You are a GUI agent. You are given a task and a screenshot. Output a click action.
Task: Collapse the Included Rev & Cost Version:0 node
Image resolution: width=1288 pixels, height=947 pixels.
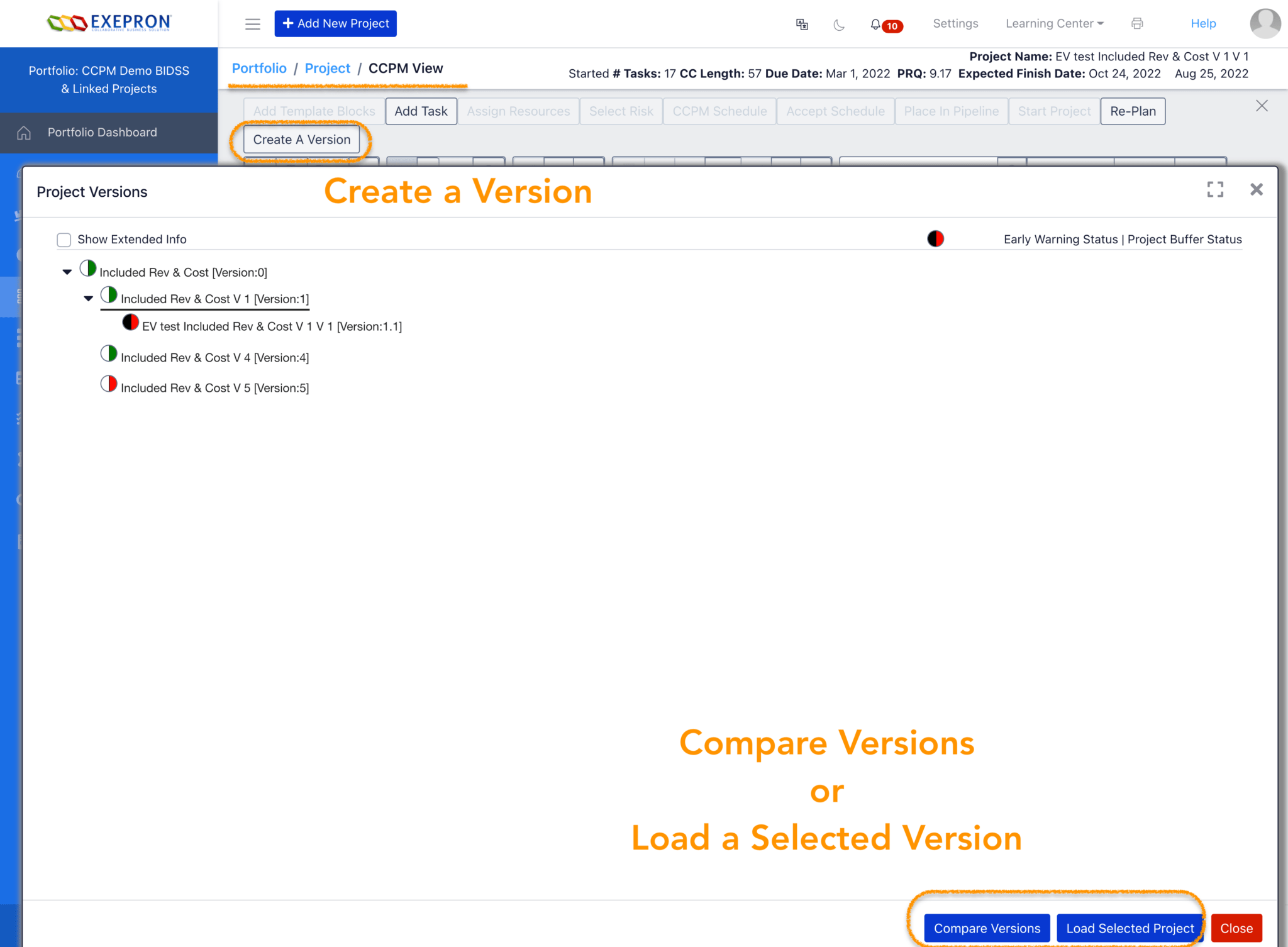coord(67,272)
